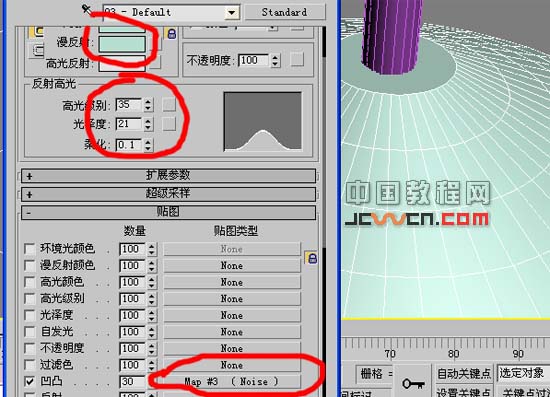550x397 pixels.
Task: Adjust the 柔化 spinner arrows
Action: coord(148,144)
